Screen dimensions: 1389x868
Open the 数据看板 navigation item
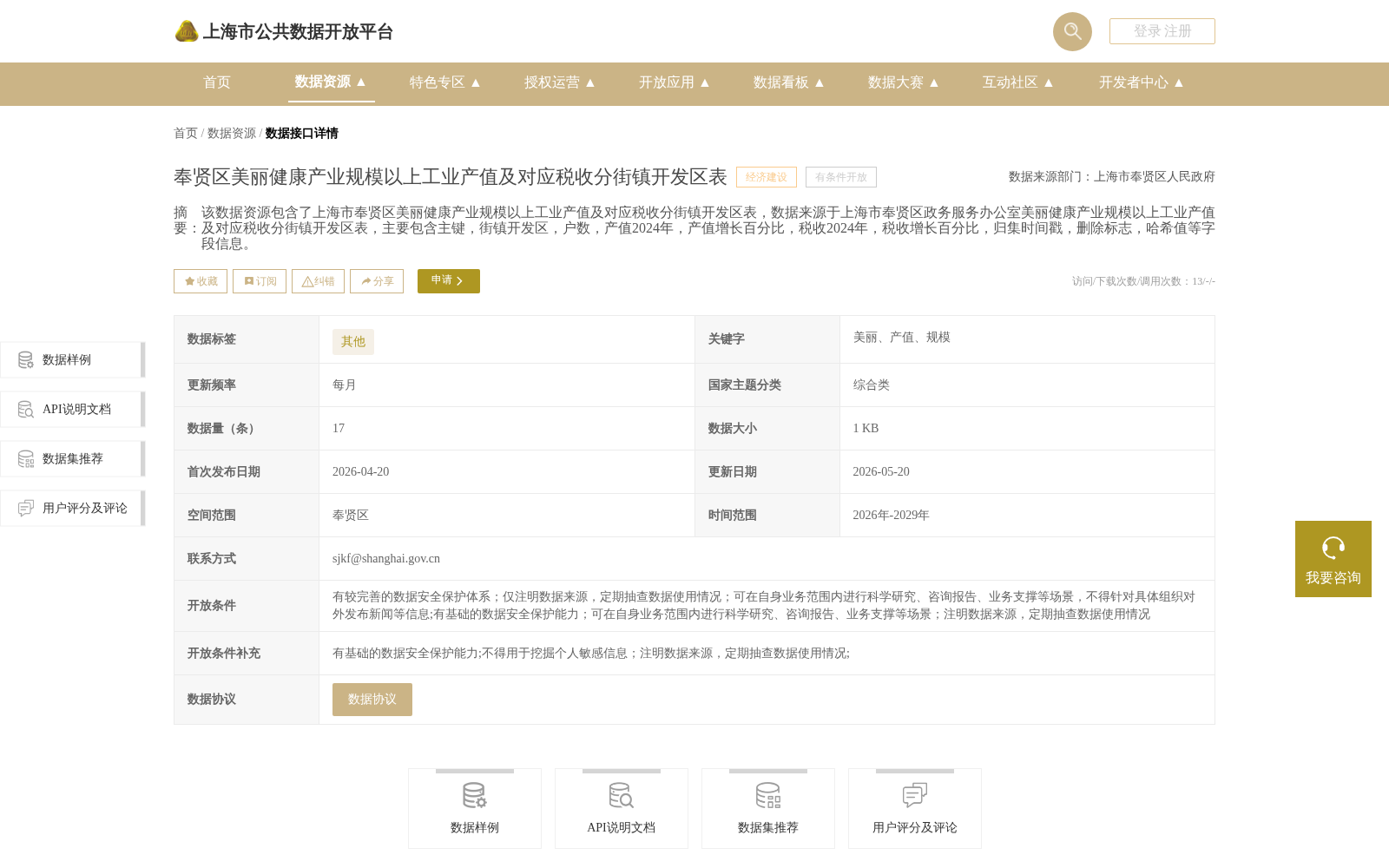click(781, 82)
